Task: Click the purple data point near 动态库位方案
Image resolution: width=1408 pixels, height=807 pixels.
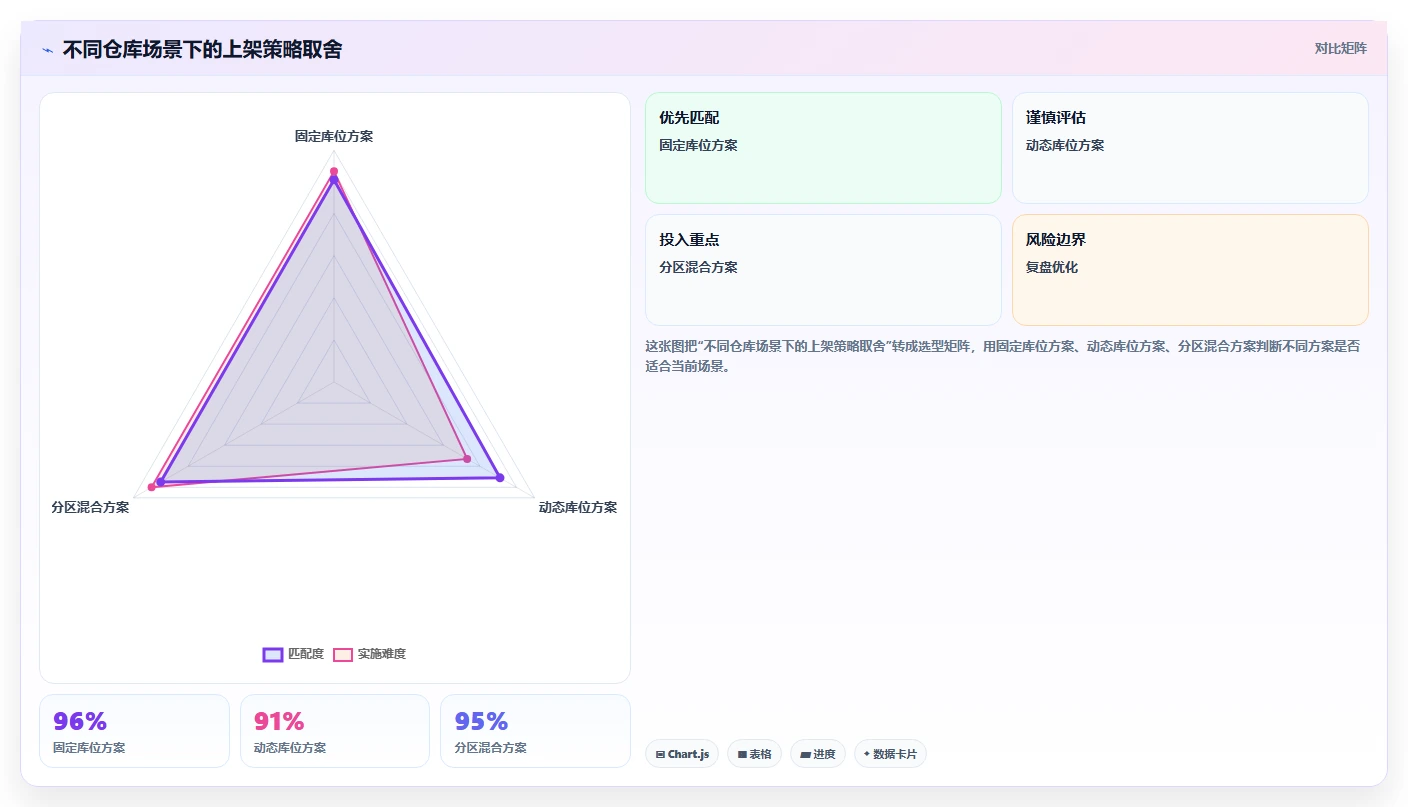Action: pyautogui.click(x=500, y=477)
